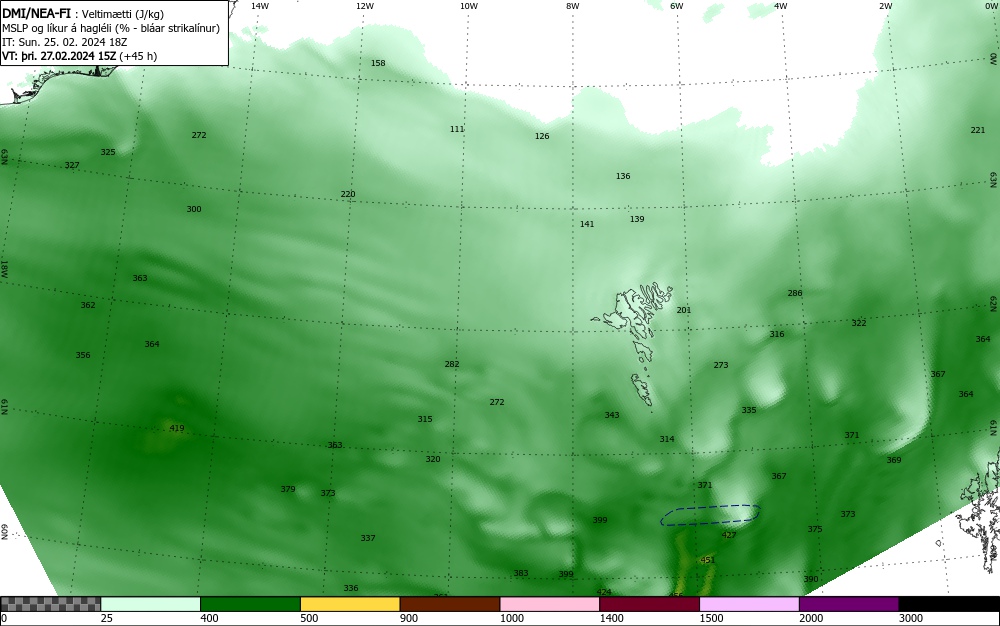Click the maroon 1400–1500 legend swatch
Screen dimensions: 1000x626
649,604
